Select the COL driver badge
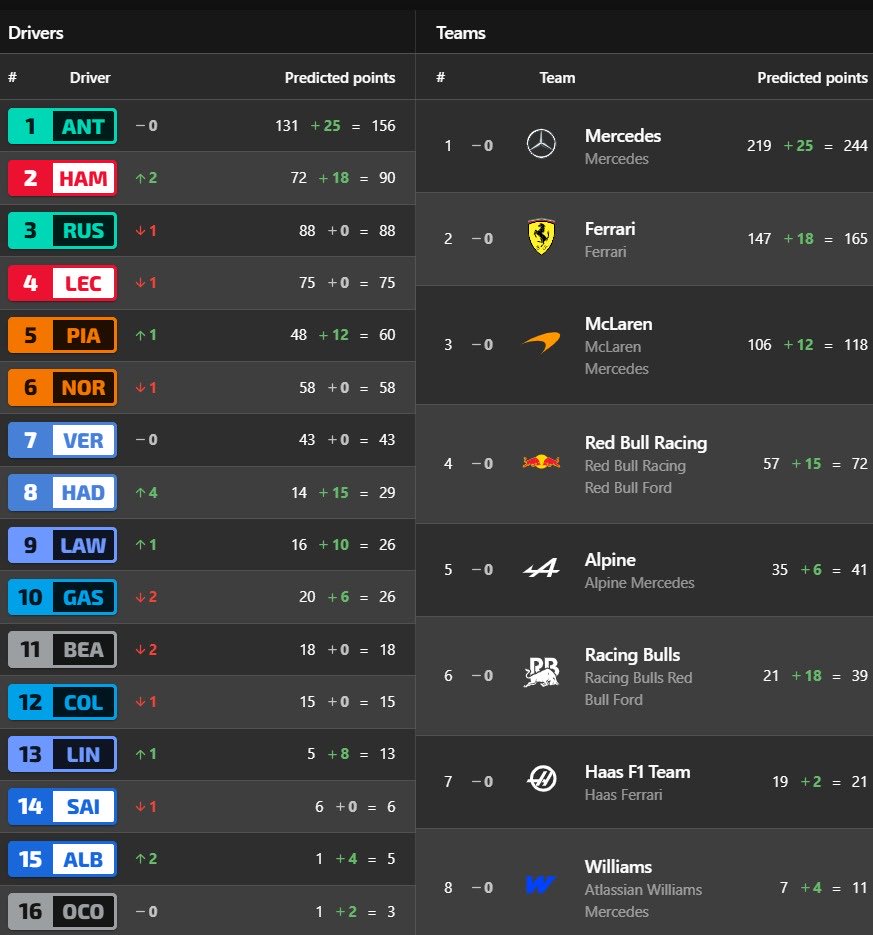The width and height of the screenshot is (873, 935). click(x=62, y=702)
